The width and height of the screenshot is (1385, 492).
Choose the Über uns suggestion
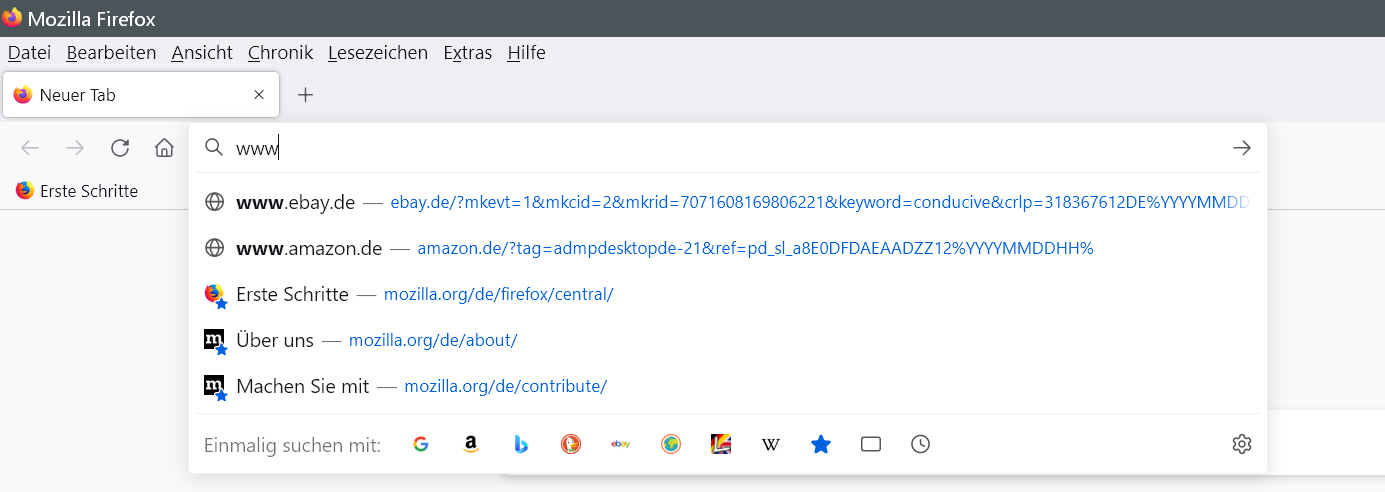tap(728, 340)
